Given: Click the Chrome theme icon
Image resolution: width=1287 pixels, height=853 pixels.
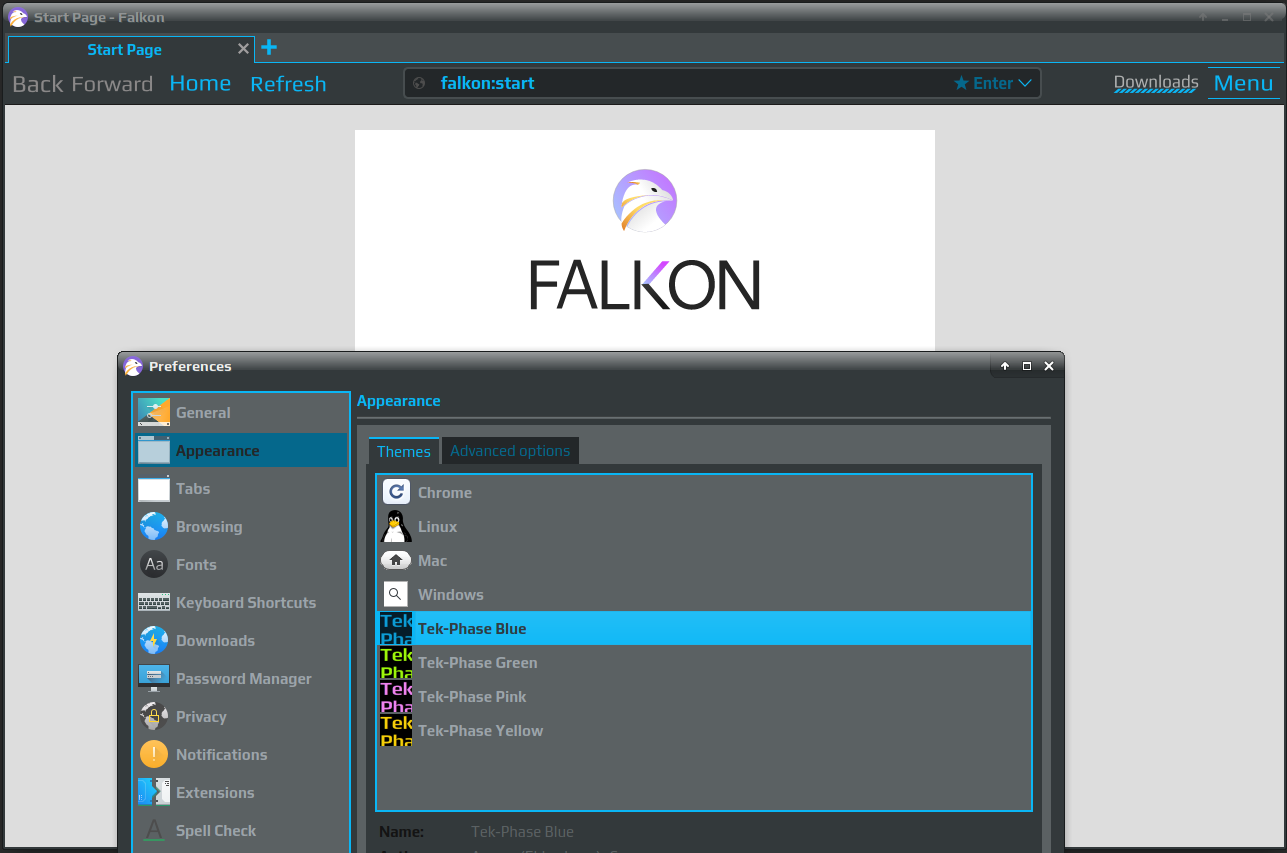Looking at the screenshot, I should pos(396,492).
